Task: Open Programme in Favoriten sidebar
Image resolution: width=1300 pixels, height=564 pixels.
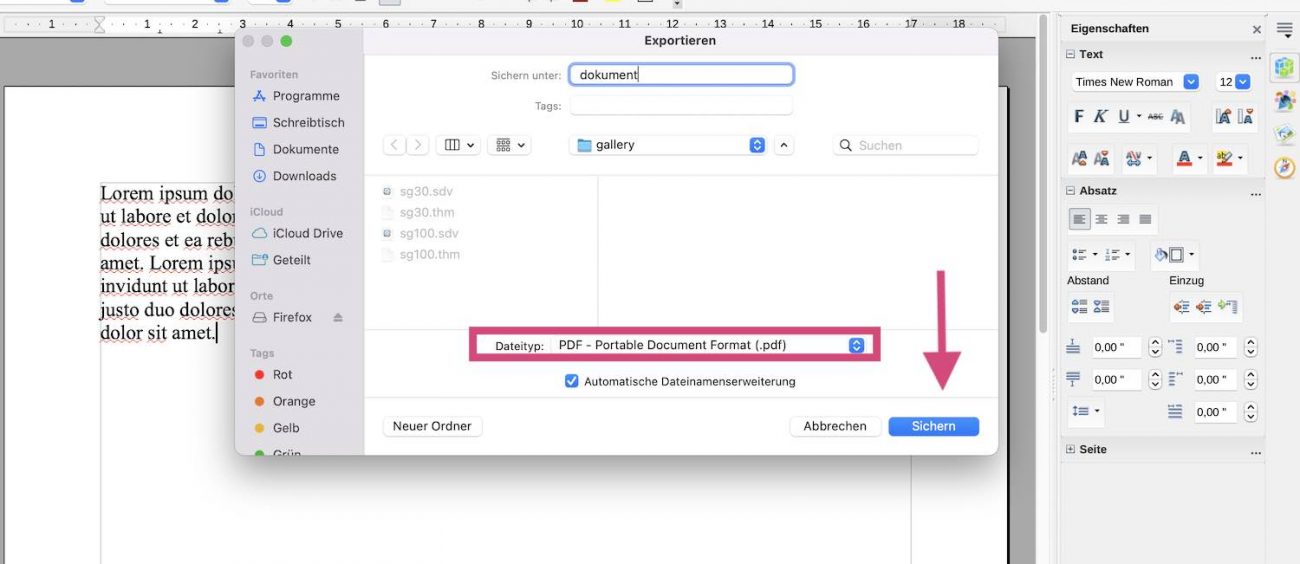Action: [296, 96]
